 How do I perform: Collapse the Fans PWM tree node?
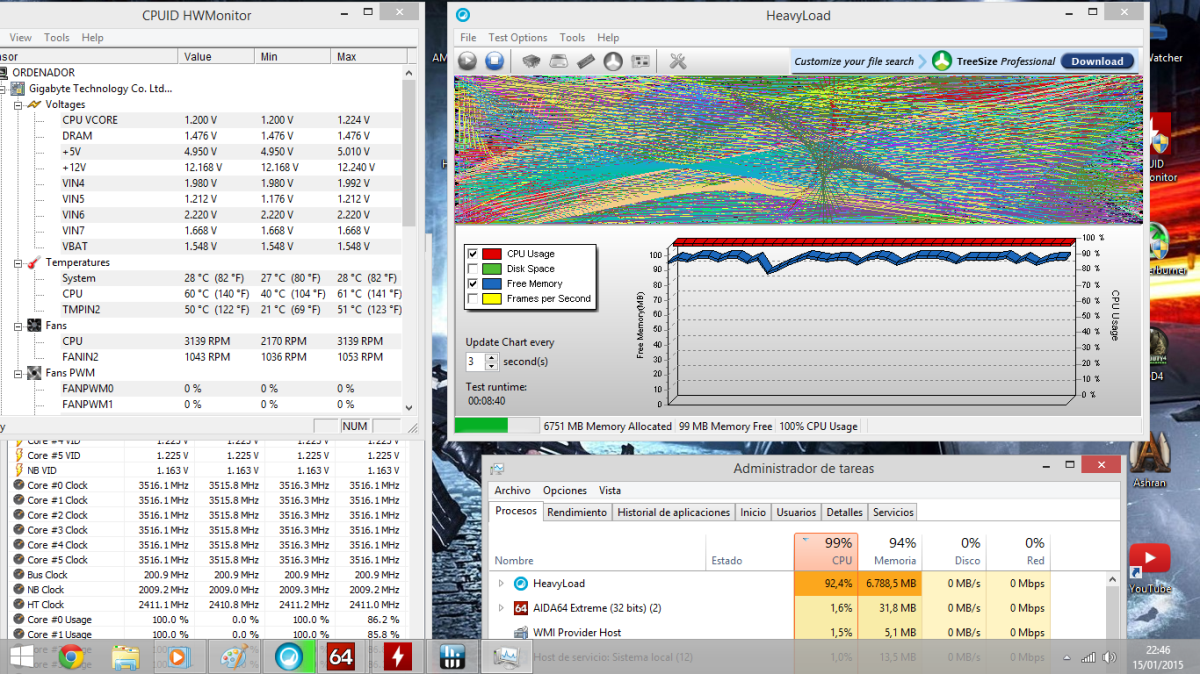point(18,373)
